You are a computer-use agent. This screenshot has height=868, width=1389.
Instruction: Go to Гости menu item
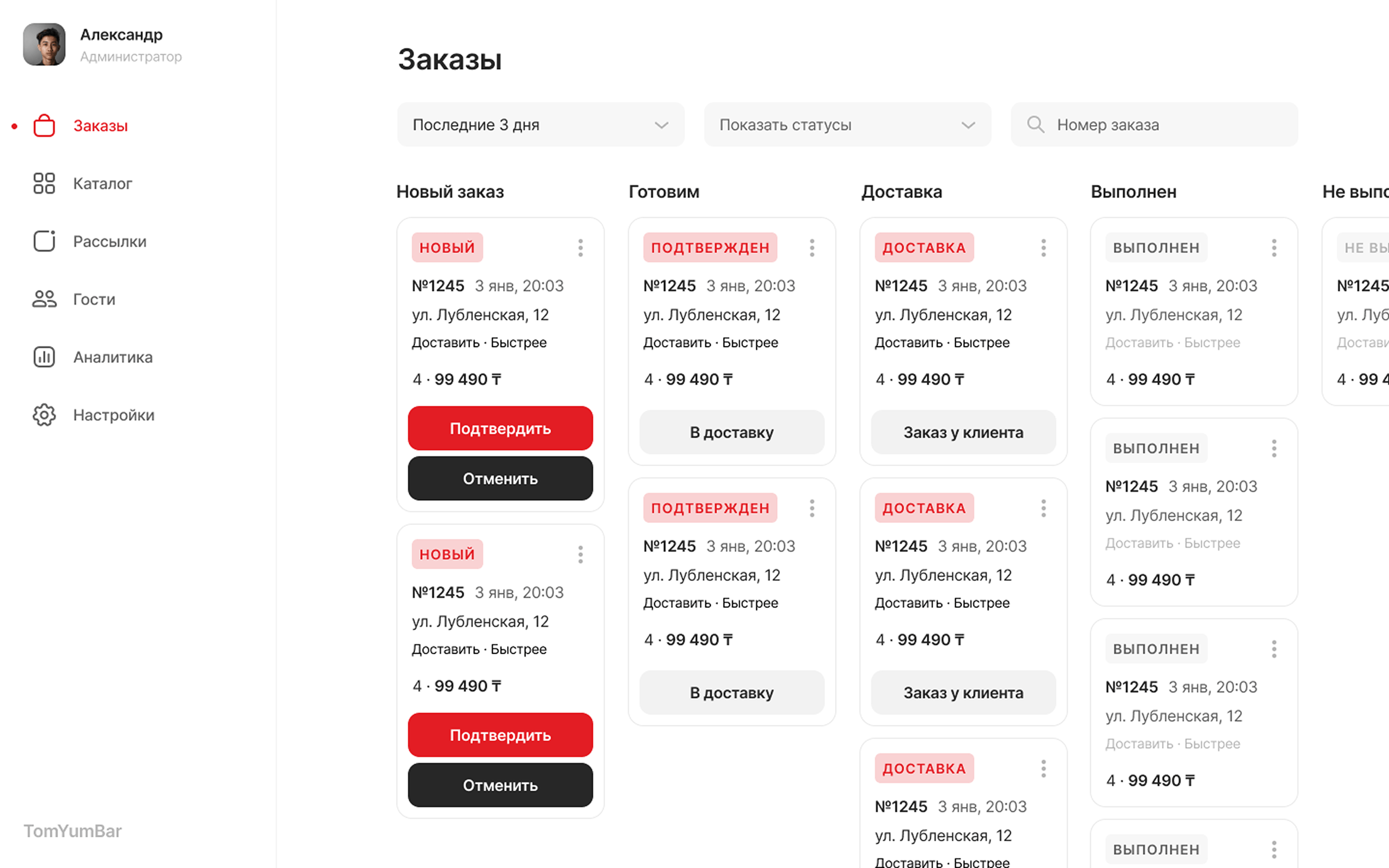click(x=94, y=299)
